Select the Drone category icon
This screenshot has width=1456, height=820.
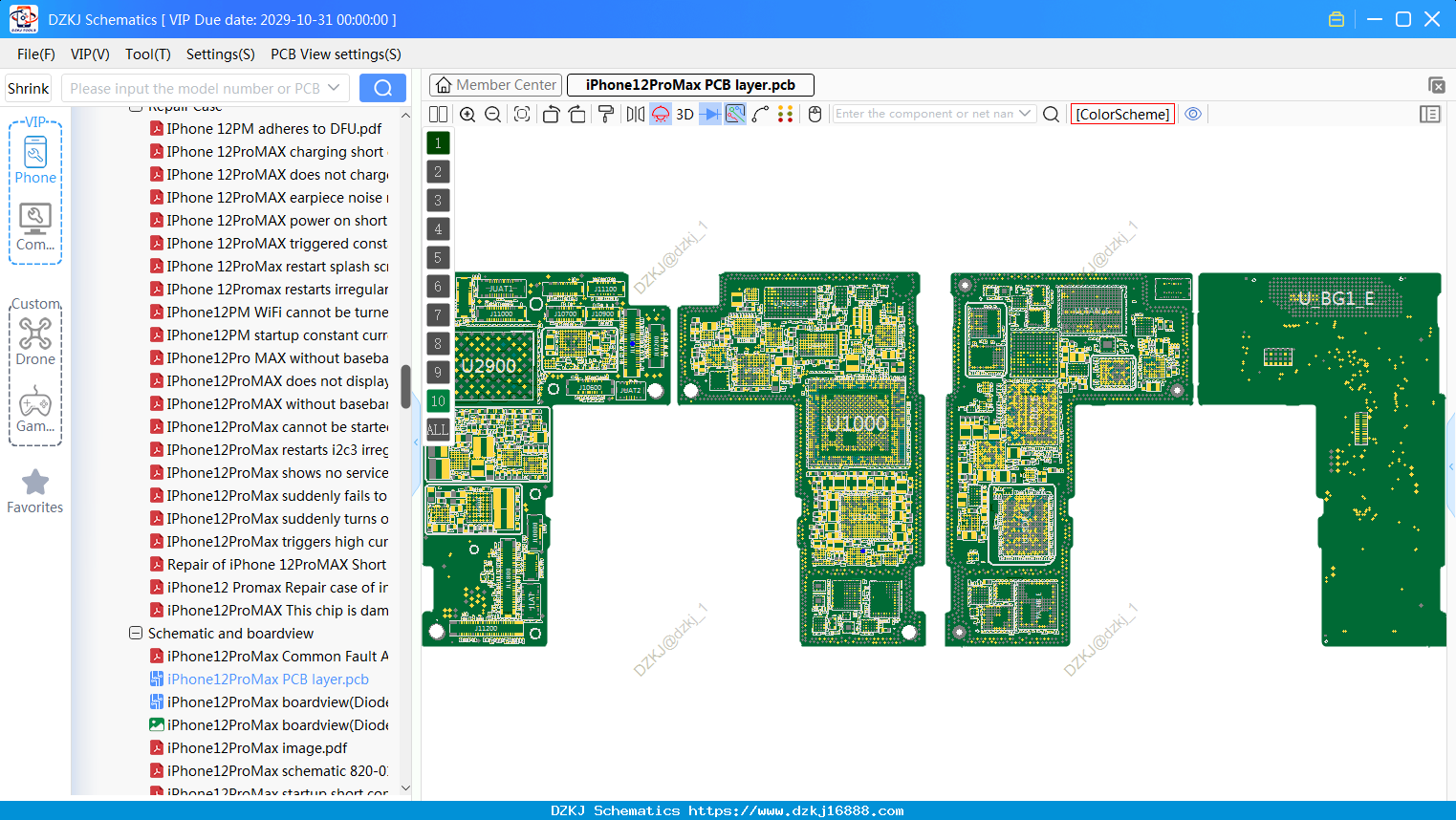35,342
